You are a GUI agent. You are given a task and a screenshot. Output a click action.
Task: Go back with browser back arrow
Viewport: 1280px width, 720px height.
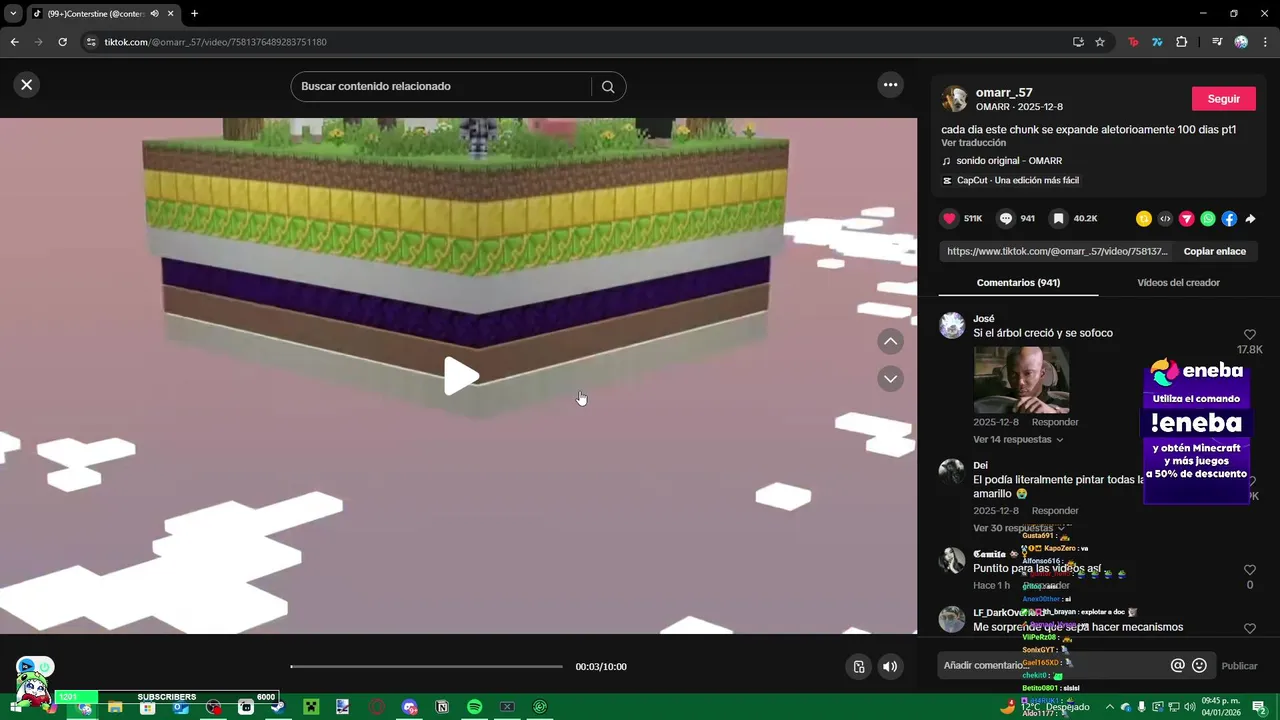click(x=14, y=42)
